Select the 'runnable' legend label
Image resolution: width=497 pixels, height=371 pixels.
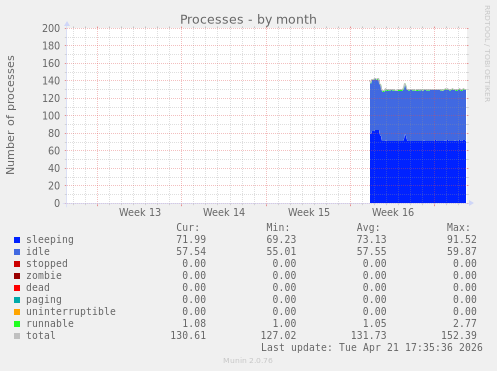coord(50,323)
